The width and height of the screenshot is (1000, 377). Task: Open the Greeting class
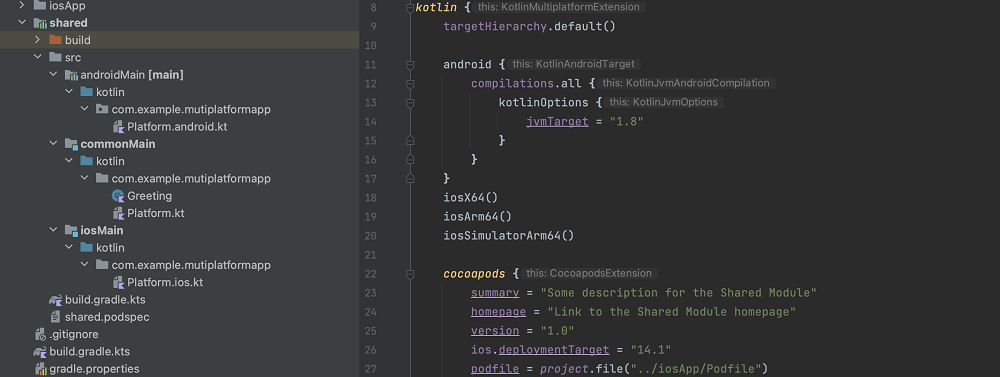pos(149,196)
